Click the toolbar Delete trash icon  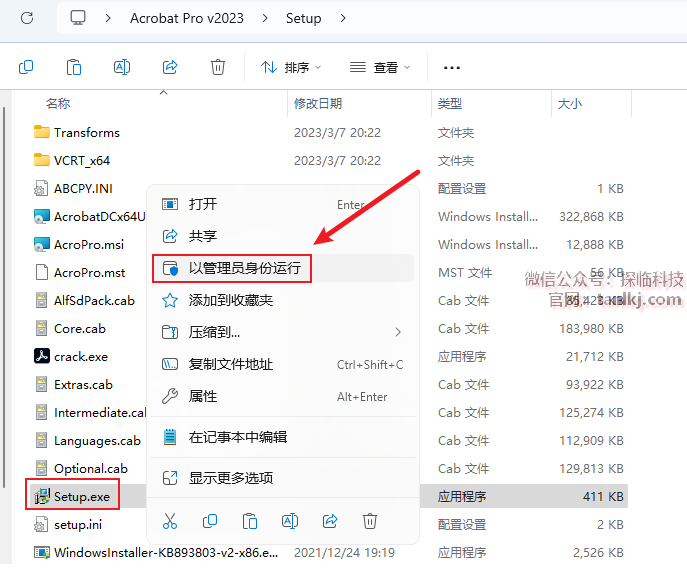point(218,67)
